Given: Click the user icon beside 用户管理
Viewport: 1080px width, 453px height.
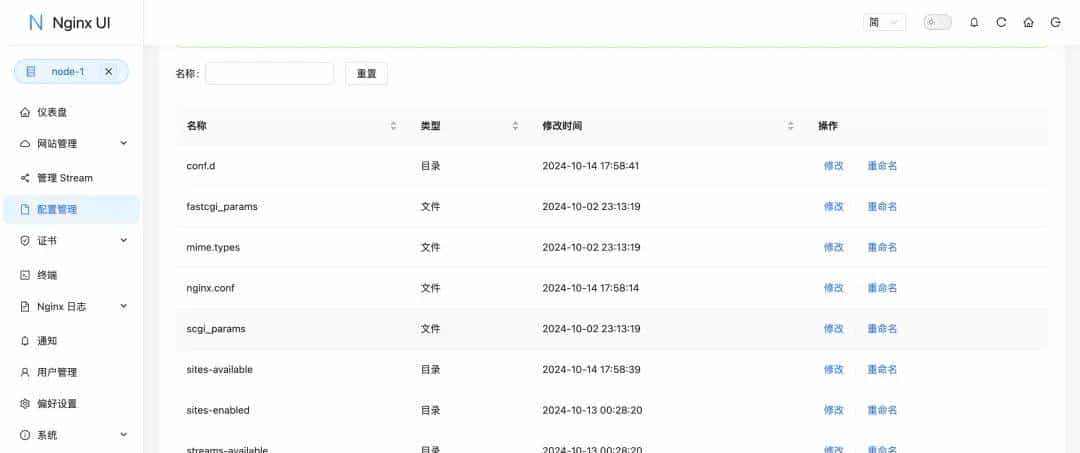Looking at the screenshot, I should tap(25, 372).
